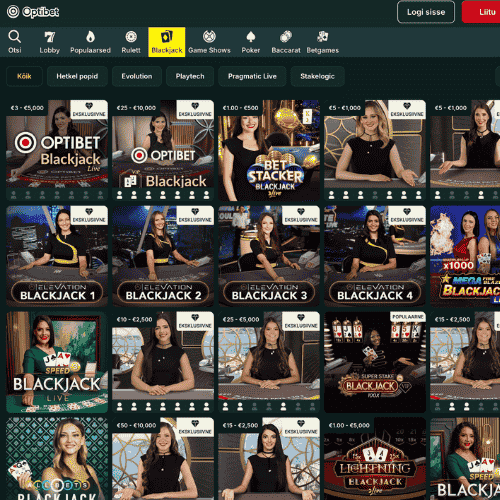500x500 pixels.
Task: Filter games by Evolution provider
Action: pyautogui.click(x=137, y=76)
